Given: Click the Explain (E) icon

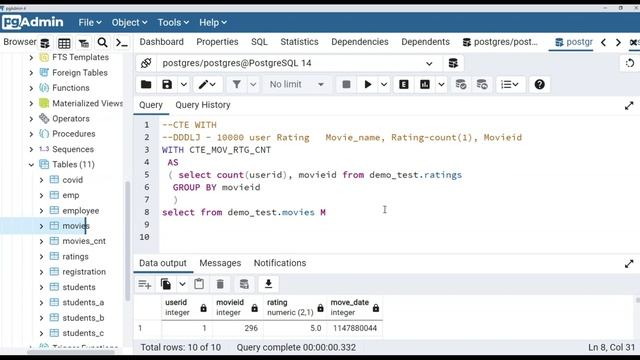Looking at the screenshot, I should 404,84.
